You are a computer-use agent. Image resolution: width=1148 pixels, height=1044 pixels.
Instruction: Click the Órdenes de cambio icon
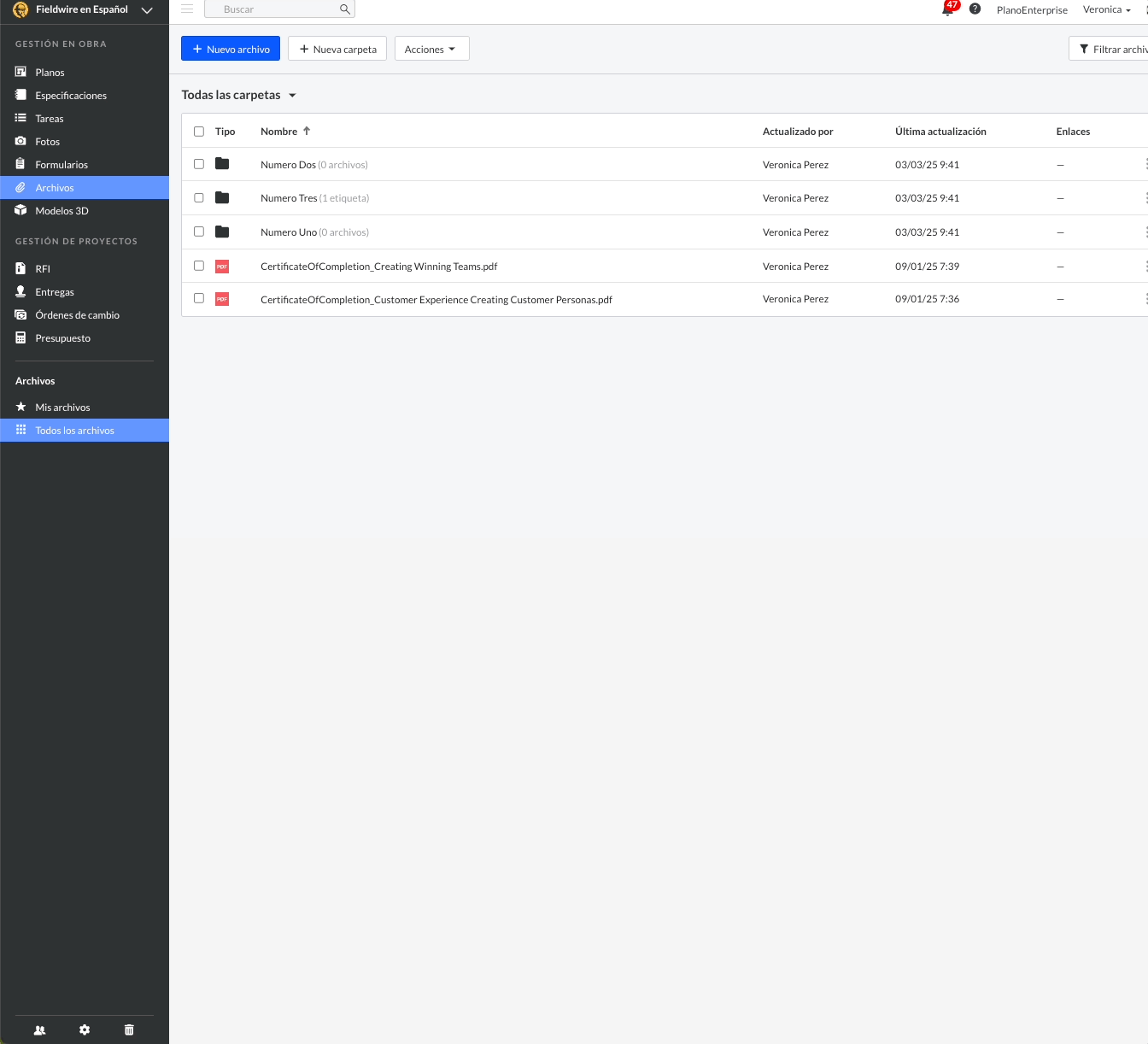click(20, 314)
